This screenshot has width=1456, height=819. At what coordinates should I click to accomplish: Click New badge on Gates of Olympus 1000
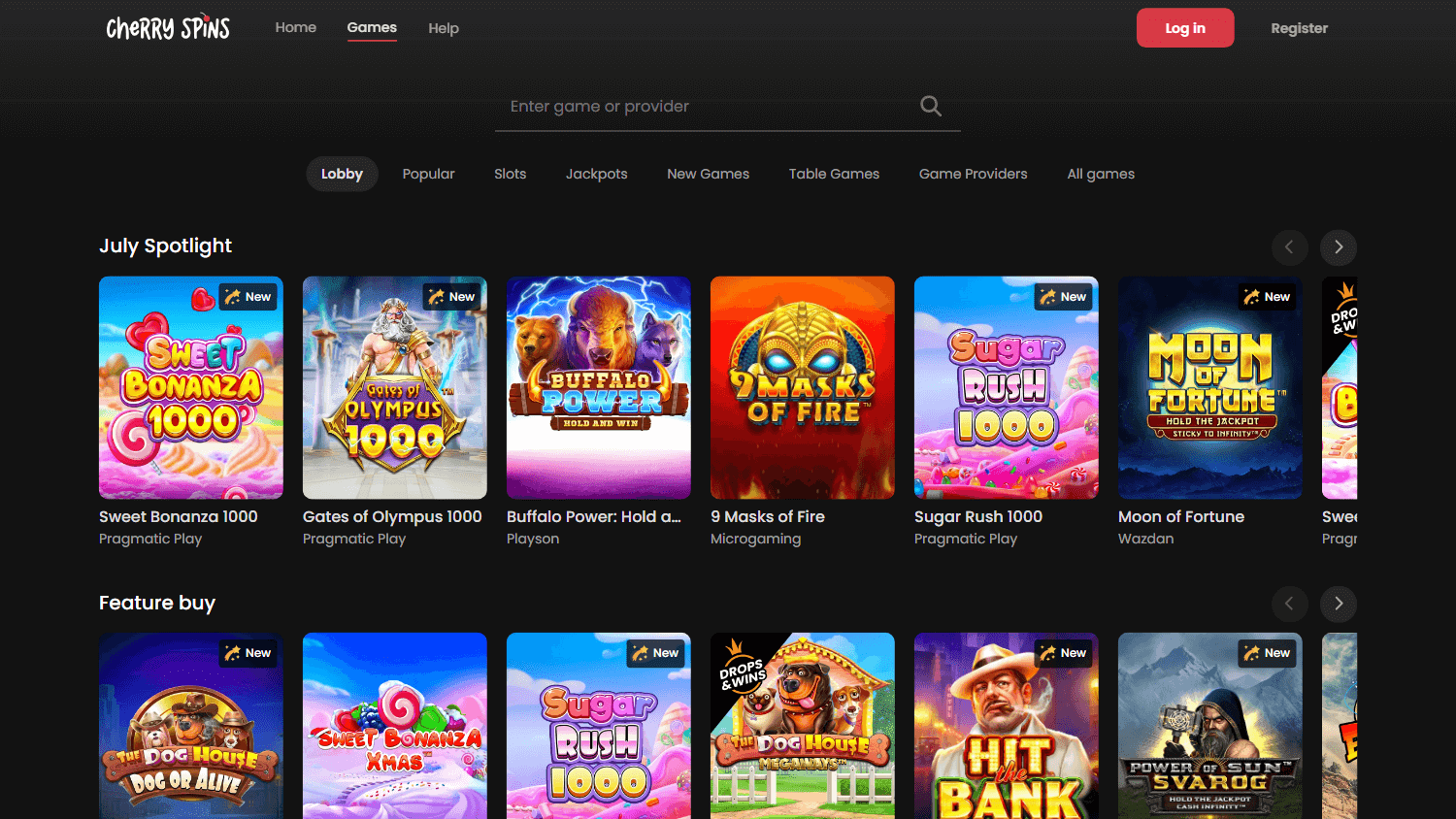click(x=452, y=297)
